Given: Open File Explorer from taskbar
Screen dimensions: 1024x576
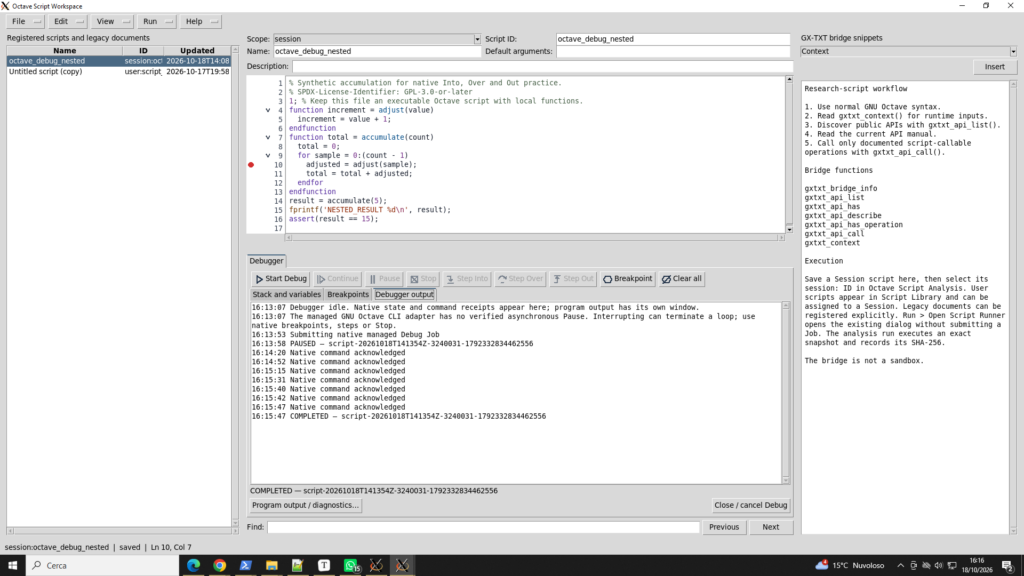Looking at the screenshot, I should (x=272, y=566).
